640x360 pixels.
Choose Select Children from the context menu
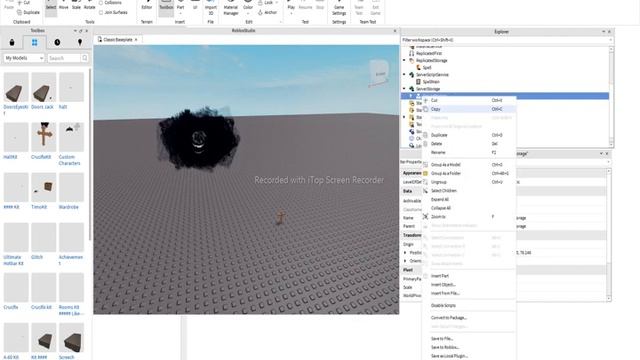[469, 191]
